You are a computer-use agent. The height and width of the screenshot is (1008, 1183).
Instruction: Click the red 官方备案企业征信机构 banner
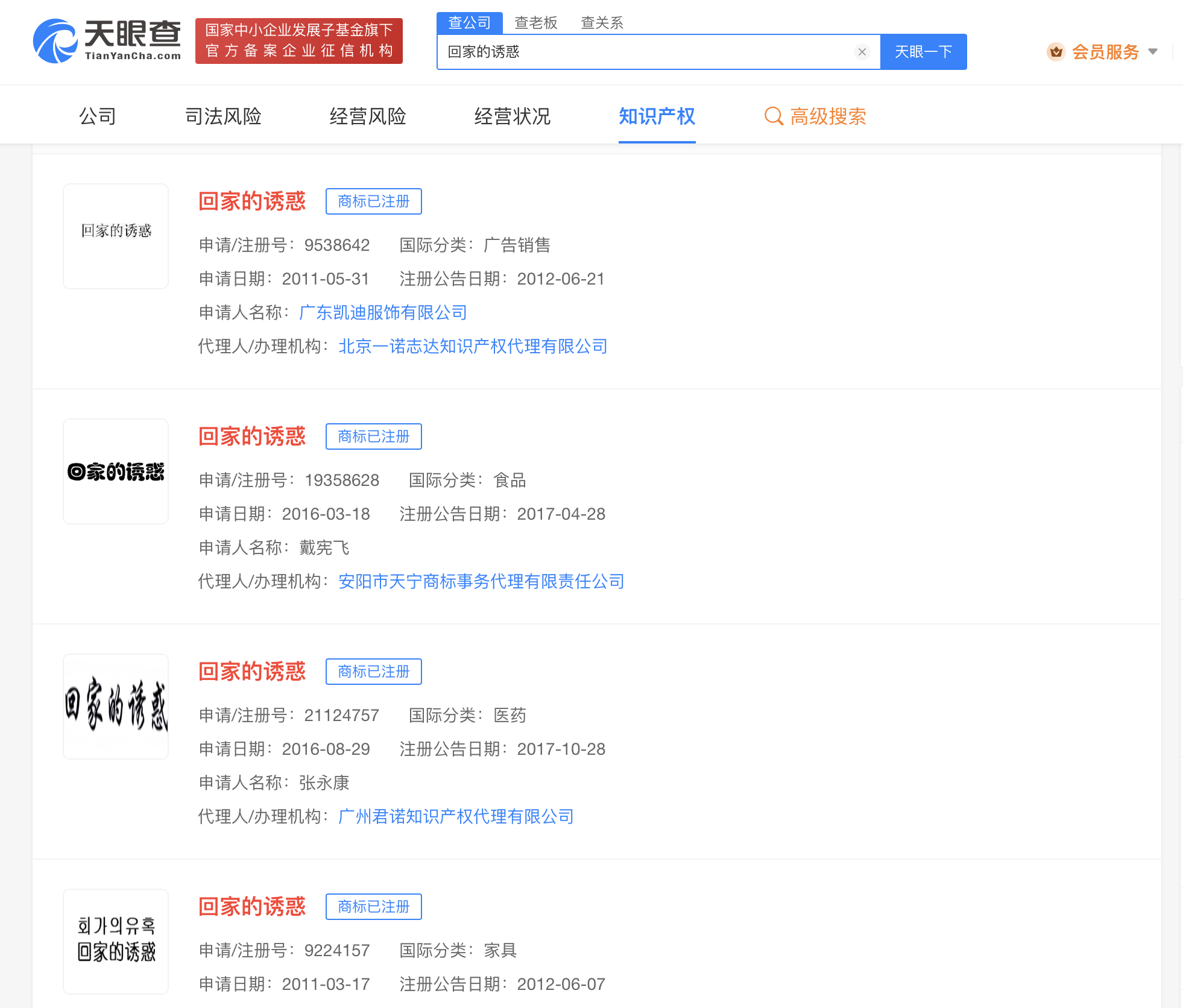(299, 41)
